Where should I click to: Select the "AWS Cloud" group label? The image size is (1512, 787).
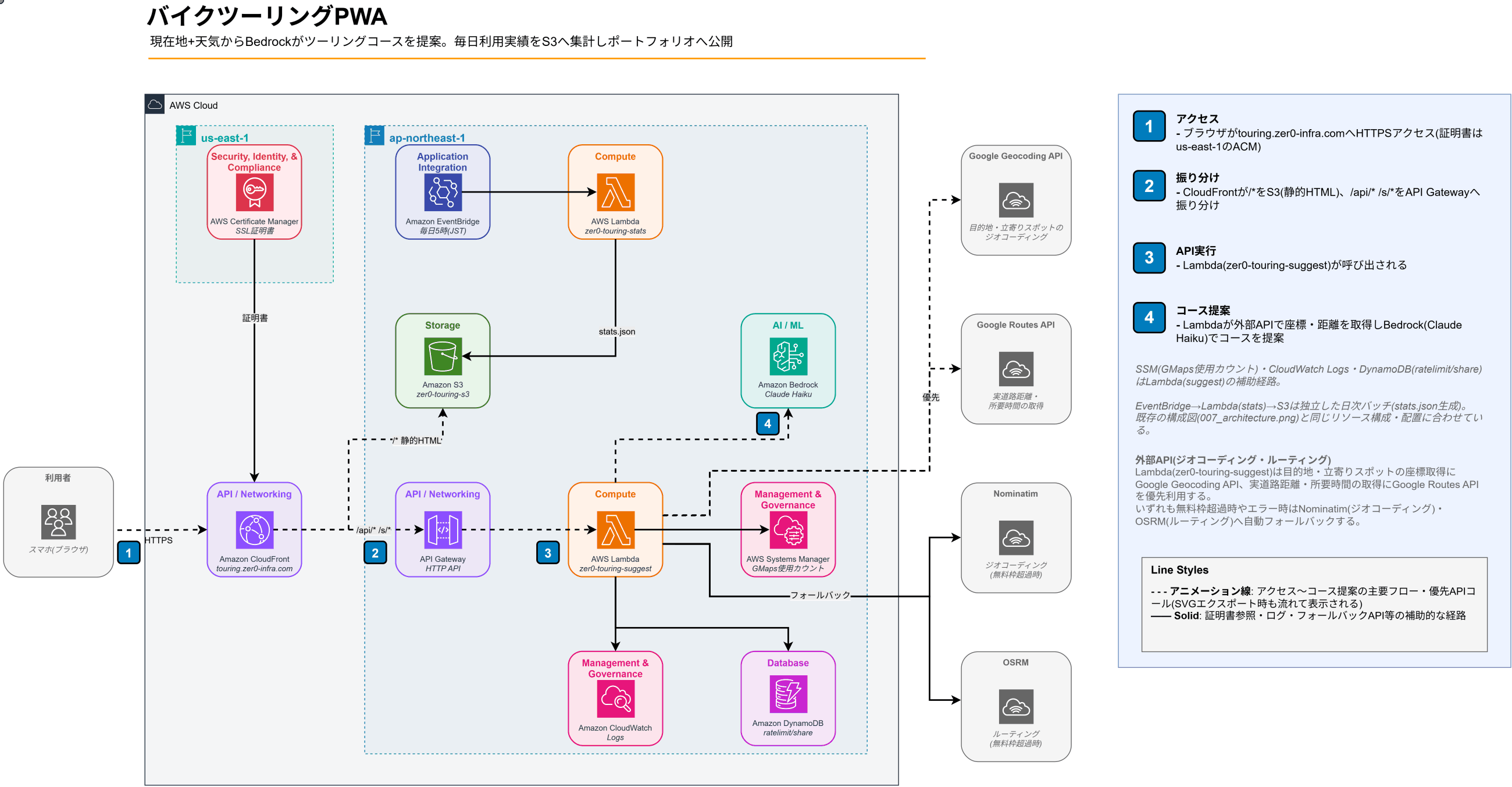click(x=194, y=105)
